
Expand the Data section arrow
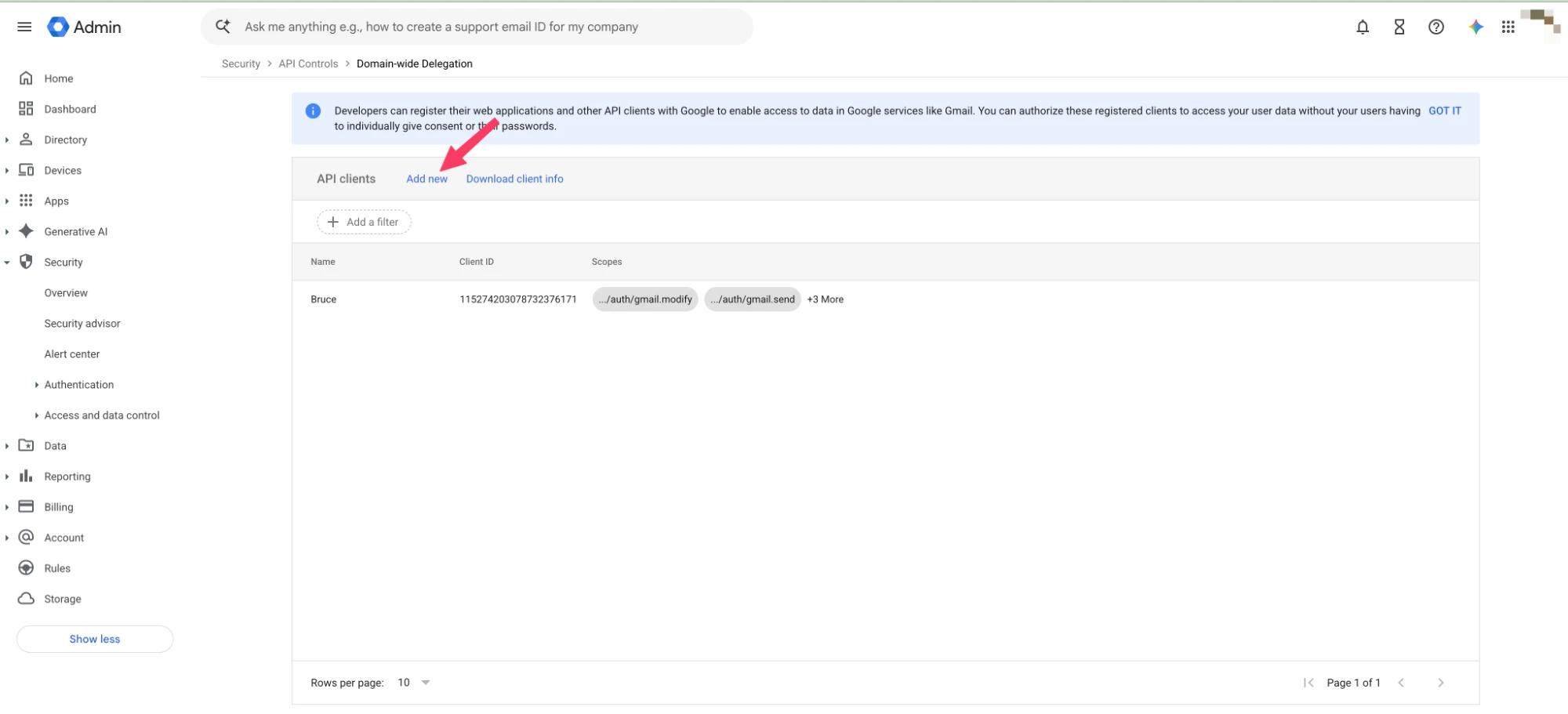point(7,446)
